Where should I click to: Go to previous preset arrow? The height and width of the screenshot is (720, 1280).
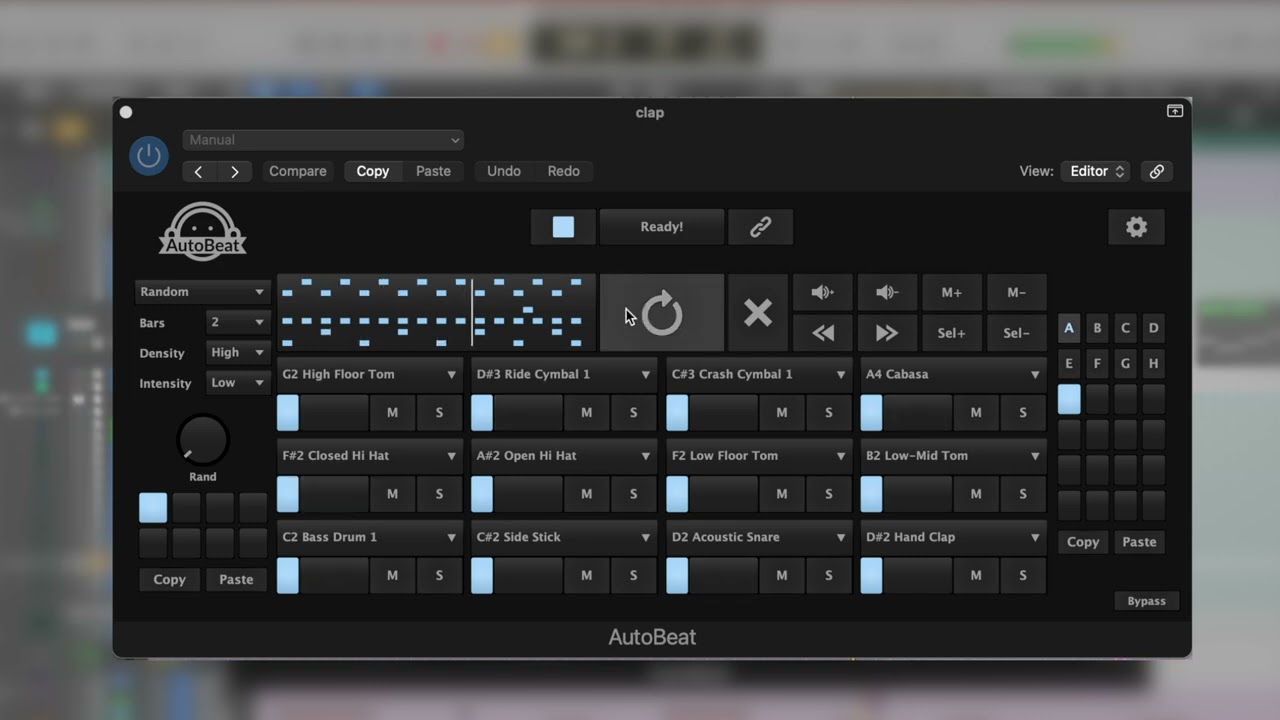pos(199,171)
